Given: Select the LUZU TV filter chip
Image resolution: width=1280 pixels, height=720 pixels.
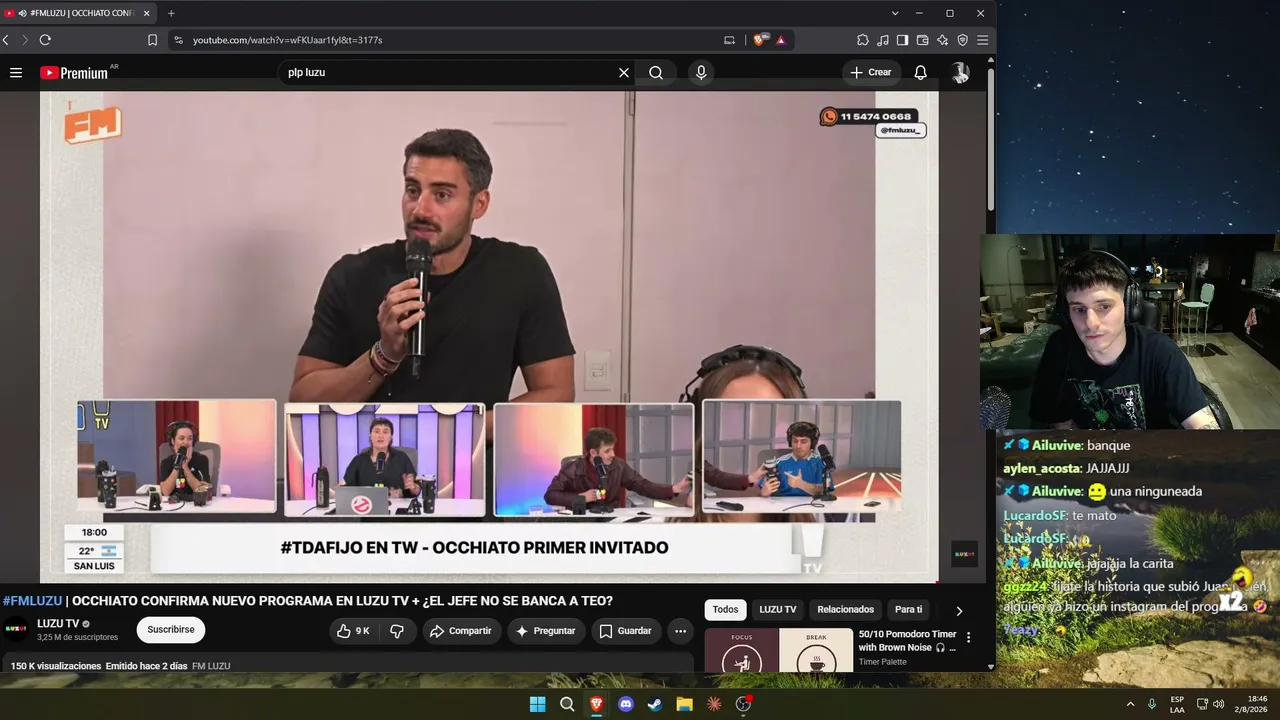Looking at the screenshot, I should (x=777, y=610).
